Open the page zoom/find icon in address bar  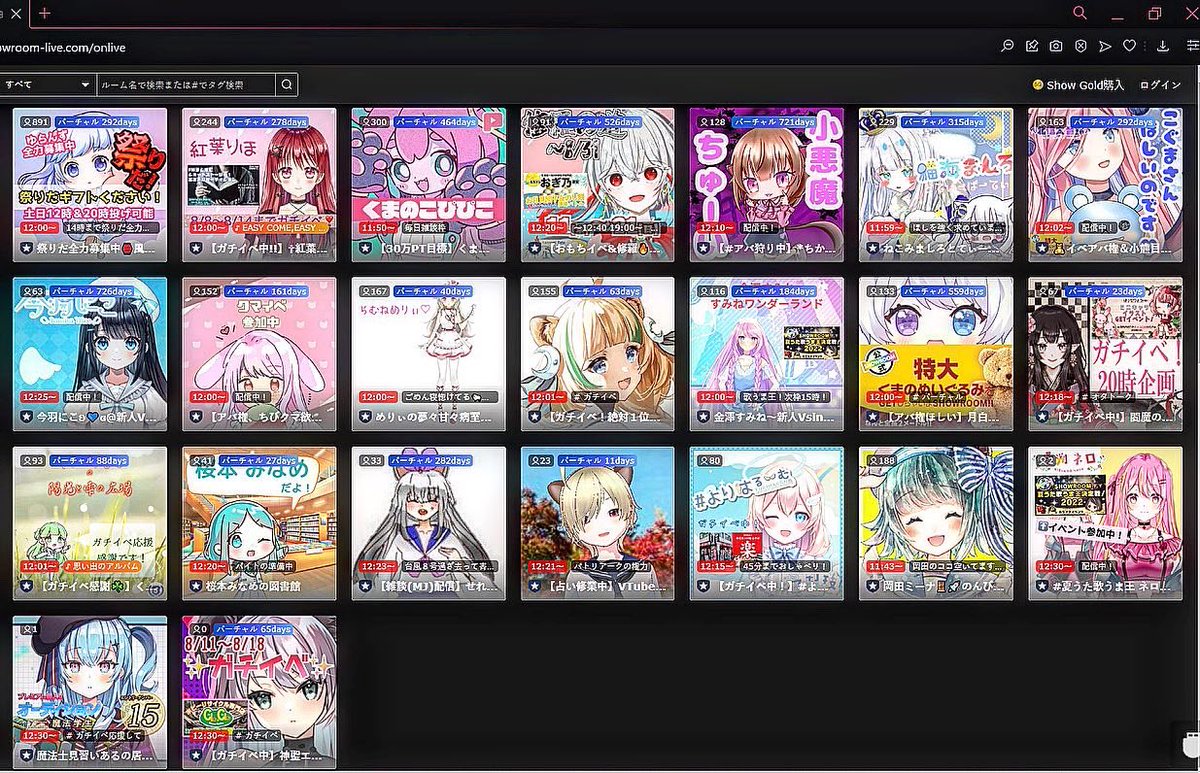pos(1008,46)
